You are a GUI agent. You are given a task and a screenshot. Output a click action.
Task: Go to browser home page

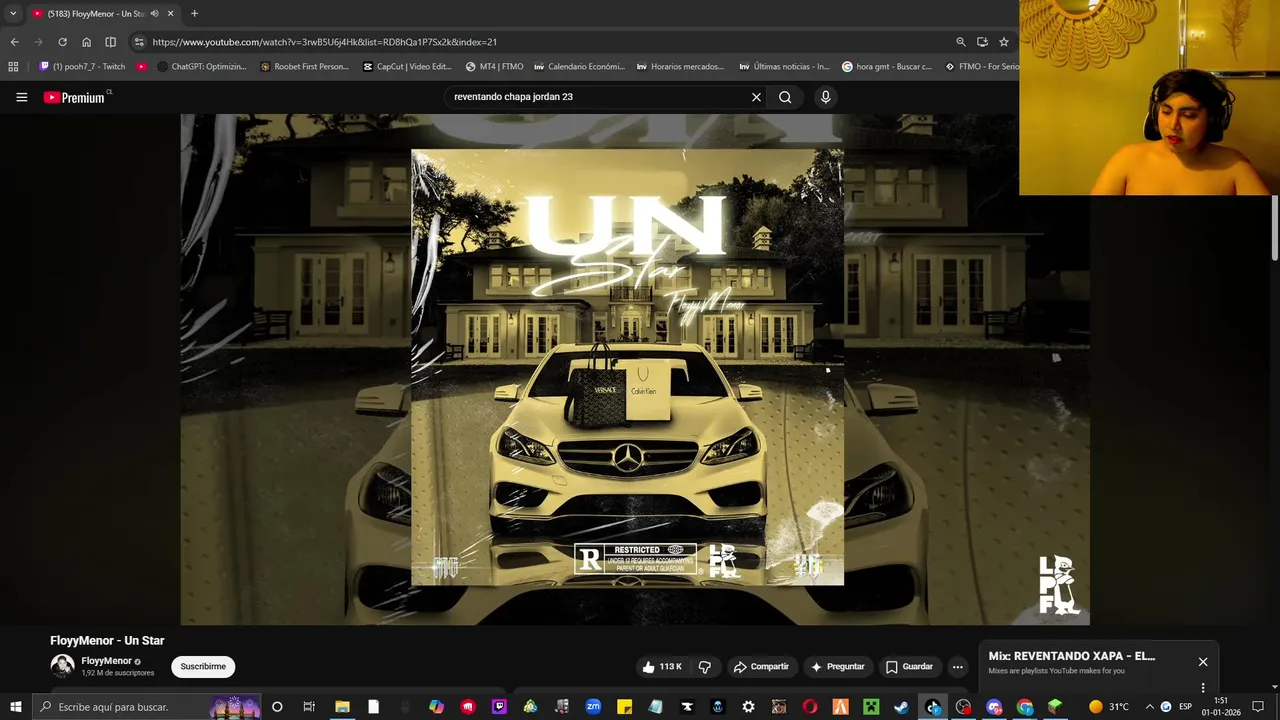(x=86, y=42)
